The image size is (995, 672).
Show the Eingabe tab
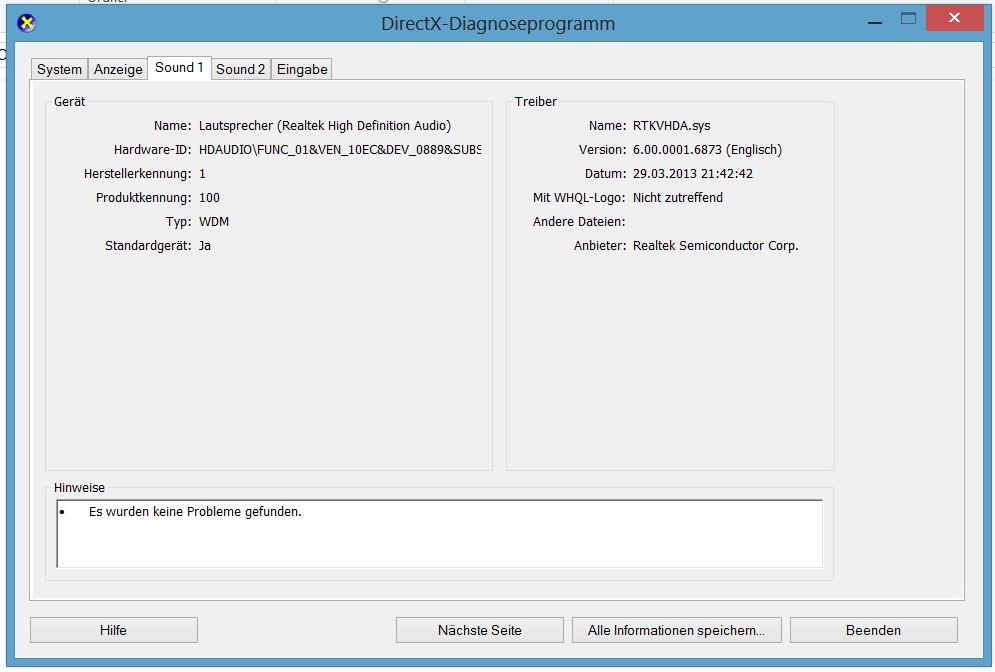pyautogui.click(x=302, y=69)
